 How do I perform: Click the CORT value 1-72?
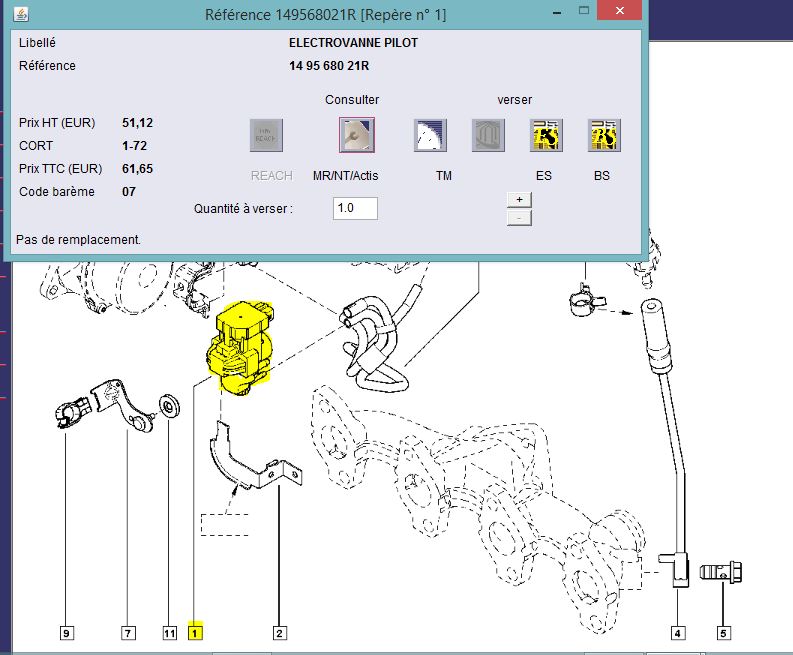135,146
